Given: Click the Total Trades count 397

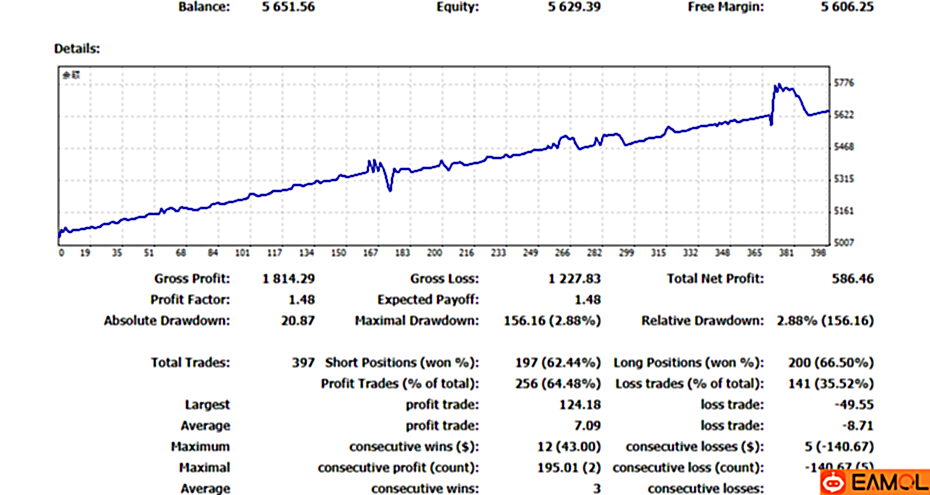Looking at the screenshot, I should coord(300,362).
